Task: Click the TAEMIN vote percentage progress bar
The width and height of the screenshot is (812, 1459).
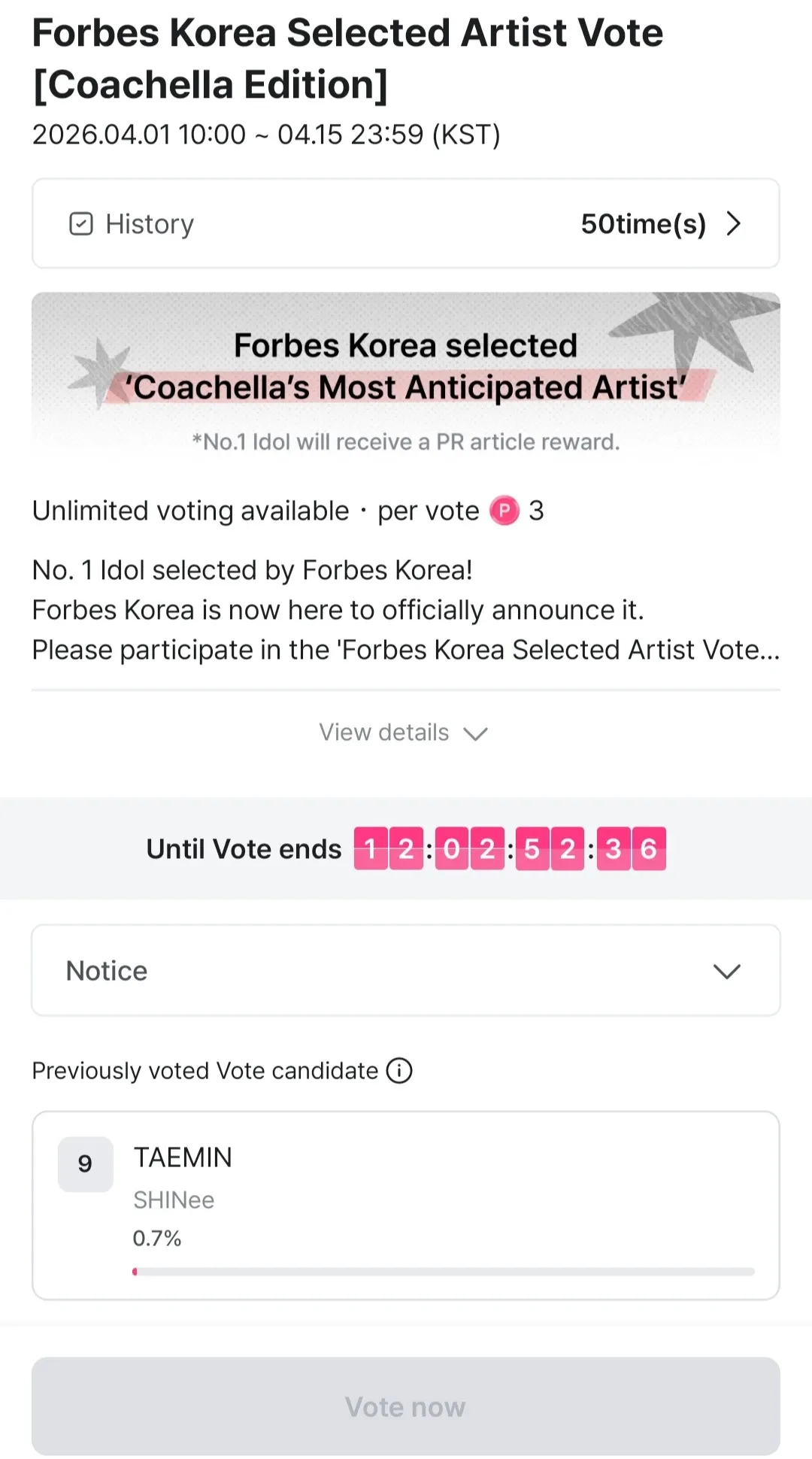Action: point(444,1272)
